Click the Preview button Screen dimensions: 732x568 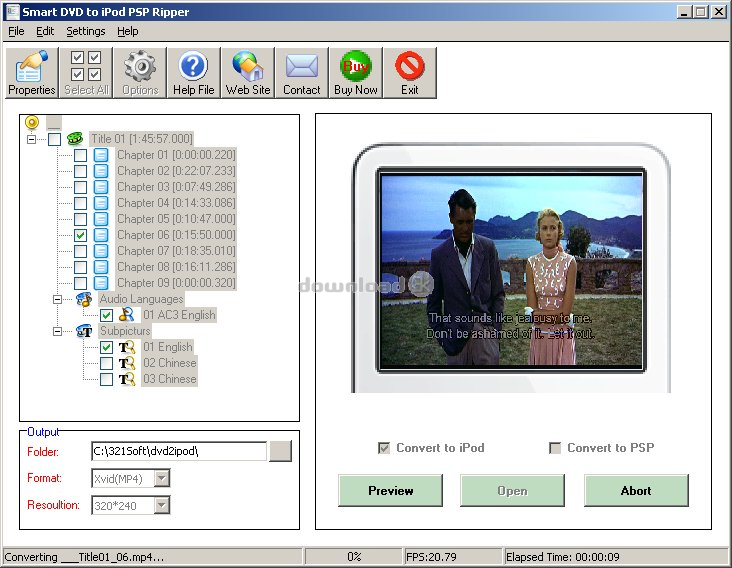coord(390,491)
